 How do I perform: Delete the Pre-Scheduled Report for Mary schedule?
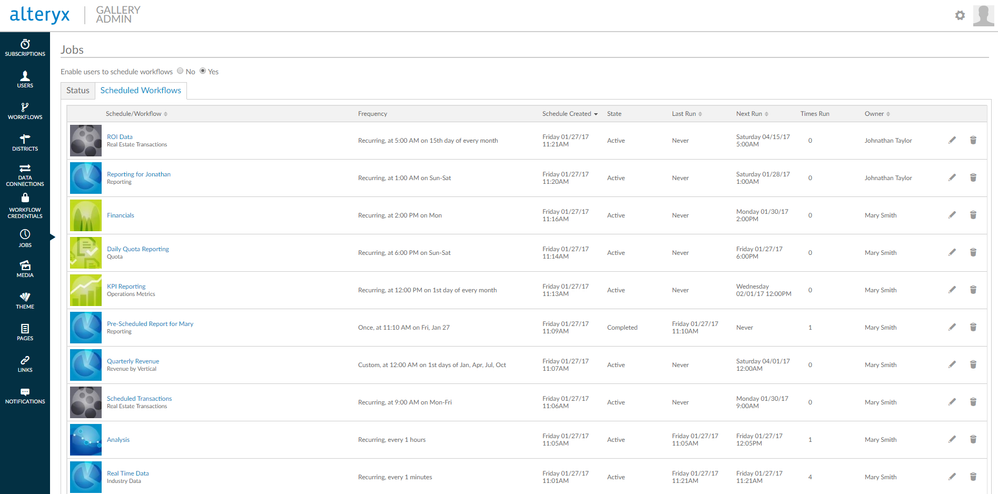click(x=973, y=327)
